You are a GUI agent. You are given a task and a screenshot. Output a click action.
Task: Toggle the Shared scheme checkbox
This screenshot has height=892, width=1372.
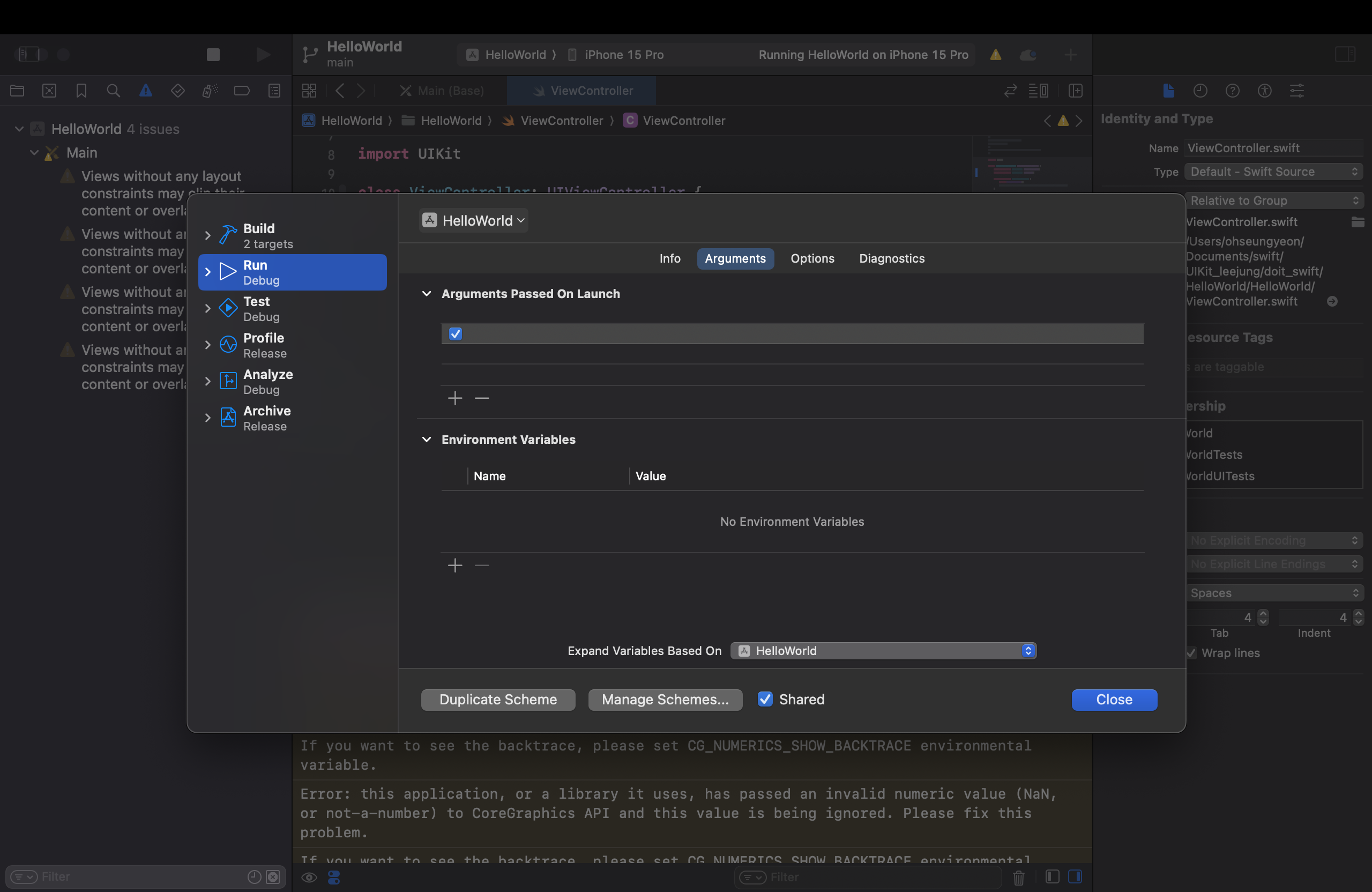765,699
